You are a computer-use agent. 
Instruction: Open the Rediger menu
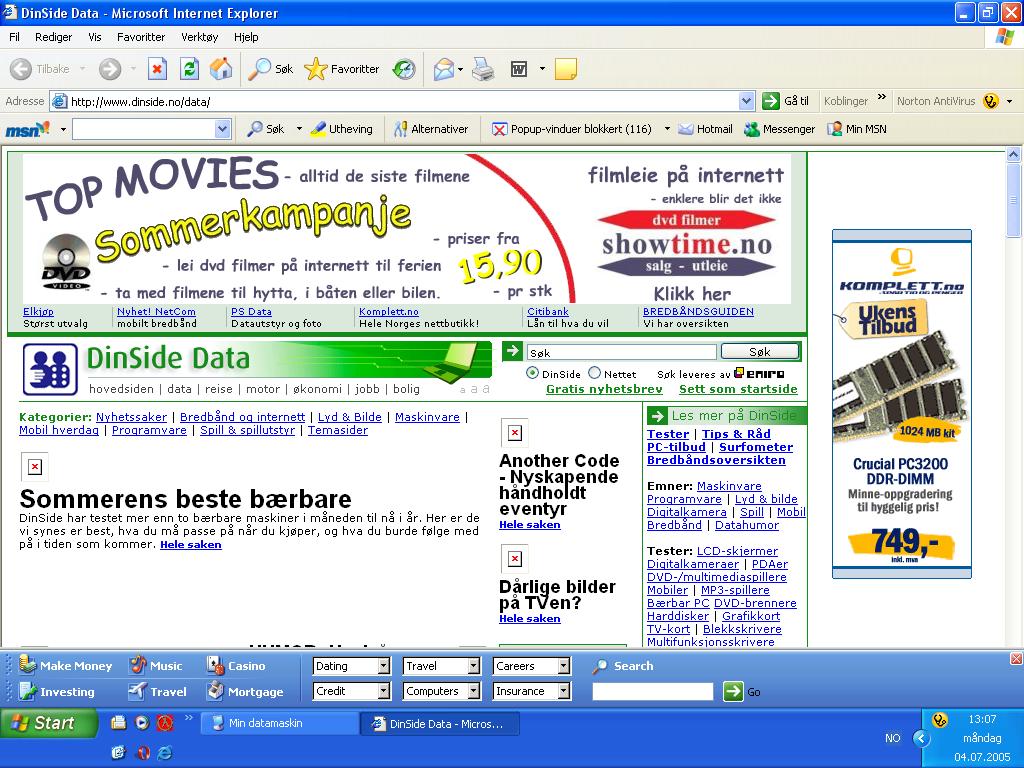(54, 37)
